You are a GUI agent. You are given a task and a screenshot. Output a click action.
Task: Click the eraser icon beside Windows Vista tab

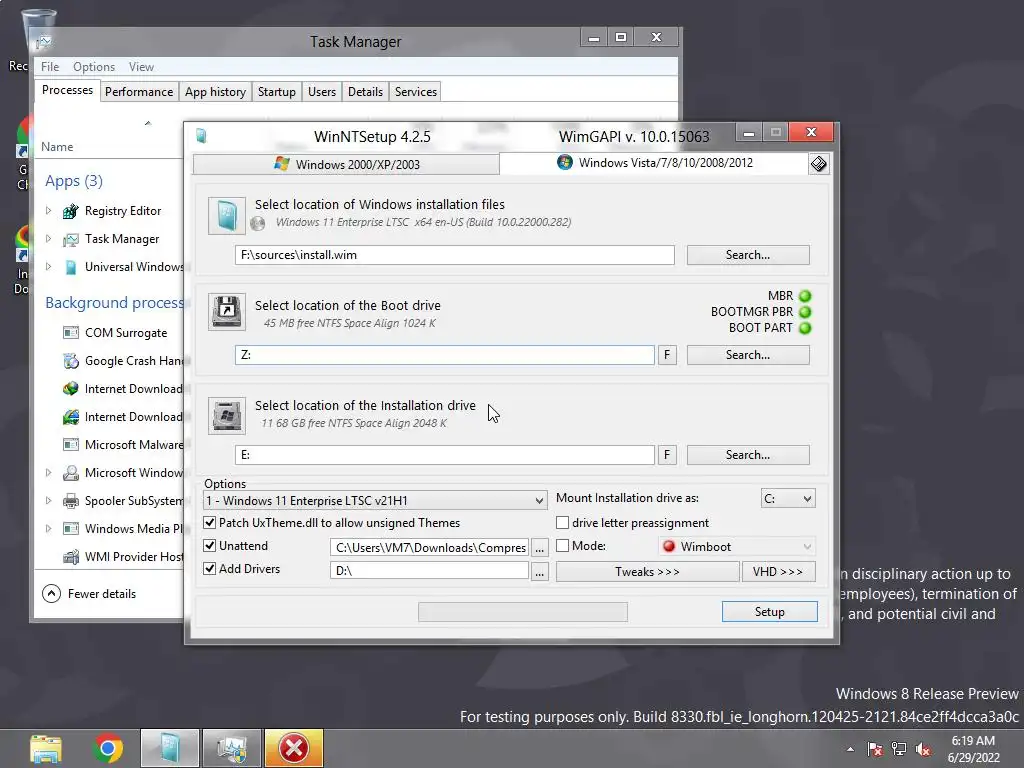(x=818, y=164)
